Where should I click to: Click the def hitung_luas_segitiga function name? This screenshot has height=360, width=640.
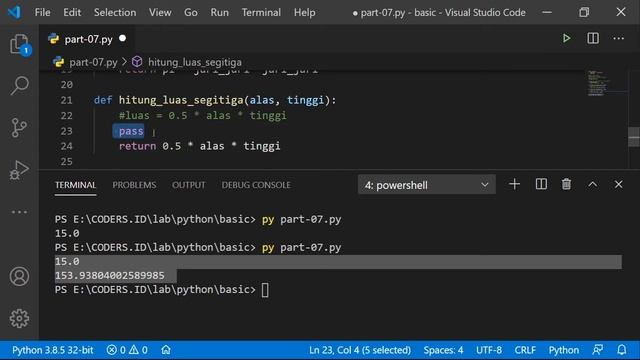point(181,100)
